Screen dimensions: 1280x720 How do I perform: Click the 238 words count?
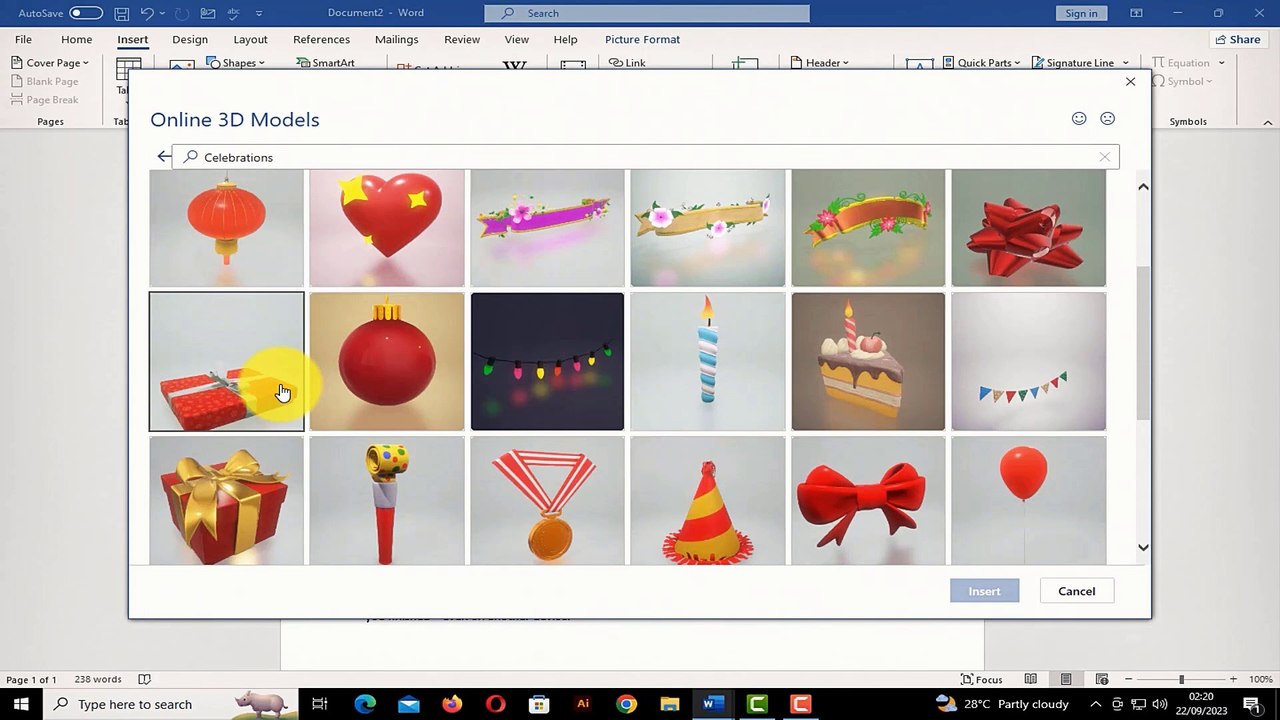point(98,679)
